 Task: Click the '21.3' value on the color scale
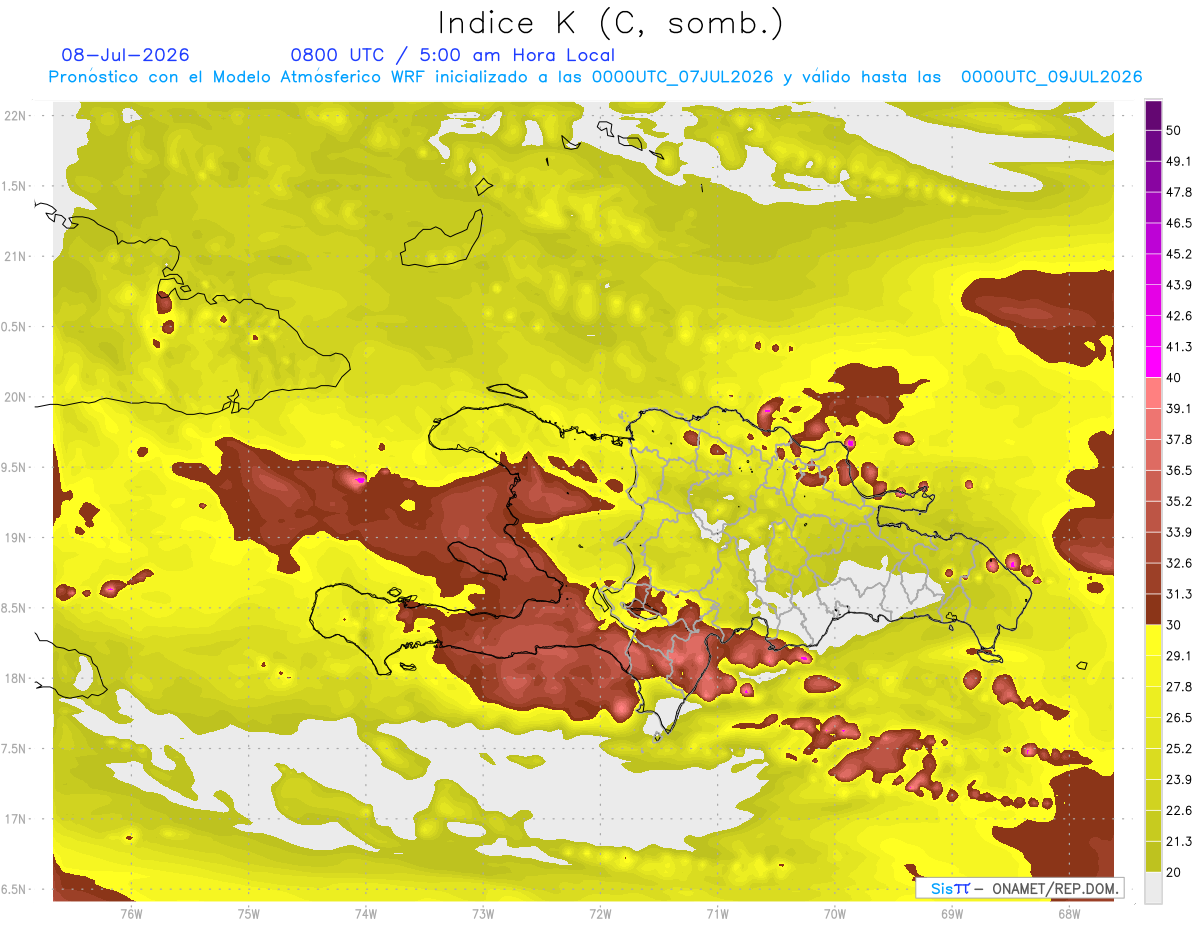point(1179,842)
